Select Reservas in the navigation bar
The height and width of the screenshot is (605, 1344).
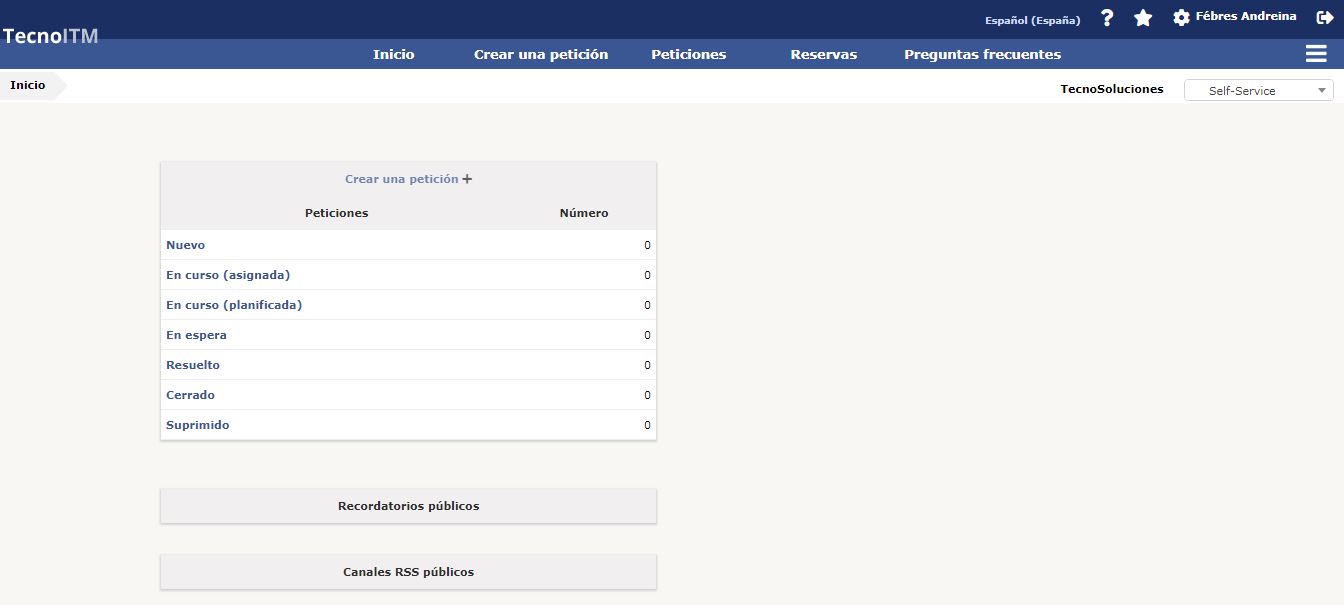(823, 55)
